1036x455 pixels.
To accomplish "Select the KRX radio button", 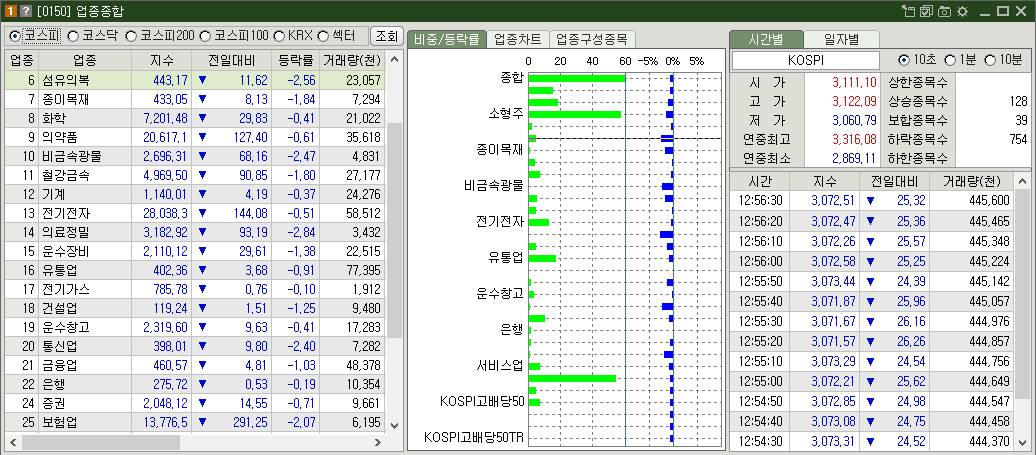I will (279, 35).
